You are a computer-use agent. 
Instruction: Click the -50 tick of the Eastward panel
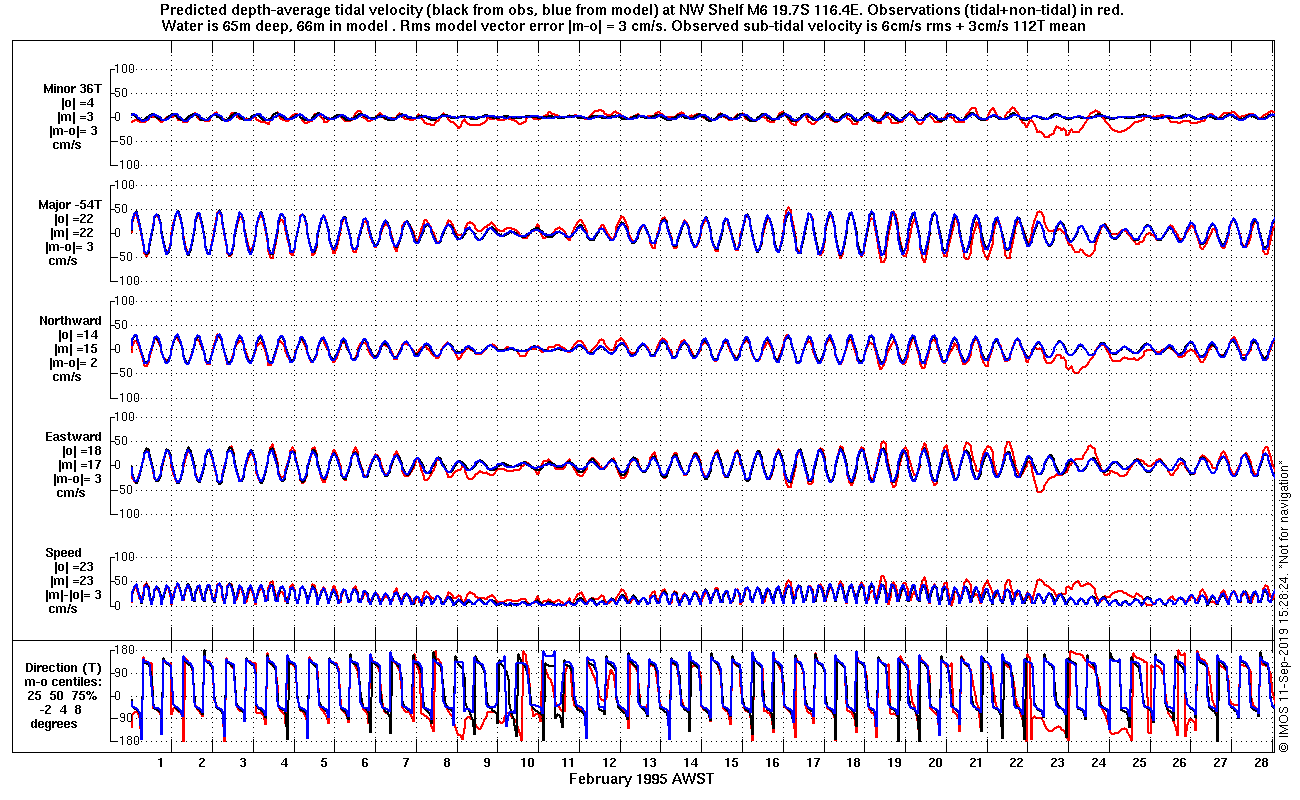(x=126, y=489)
